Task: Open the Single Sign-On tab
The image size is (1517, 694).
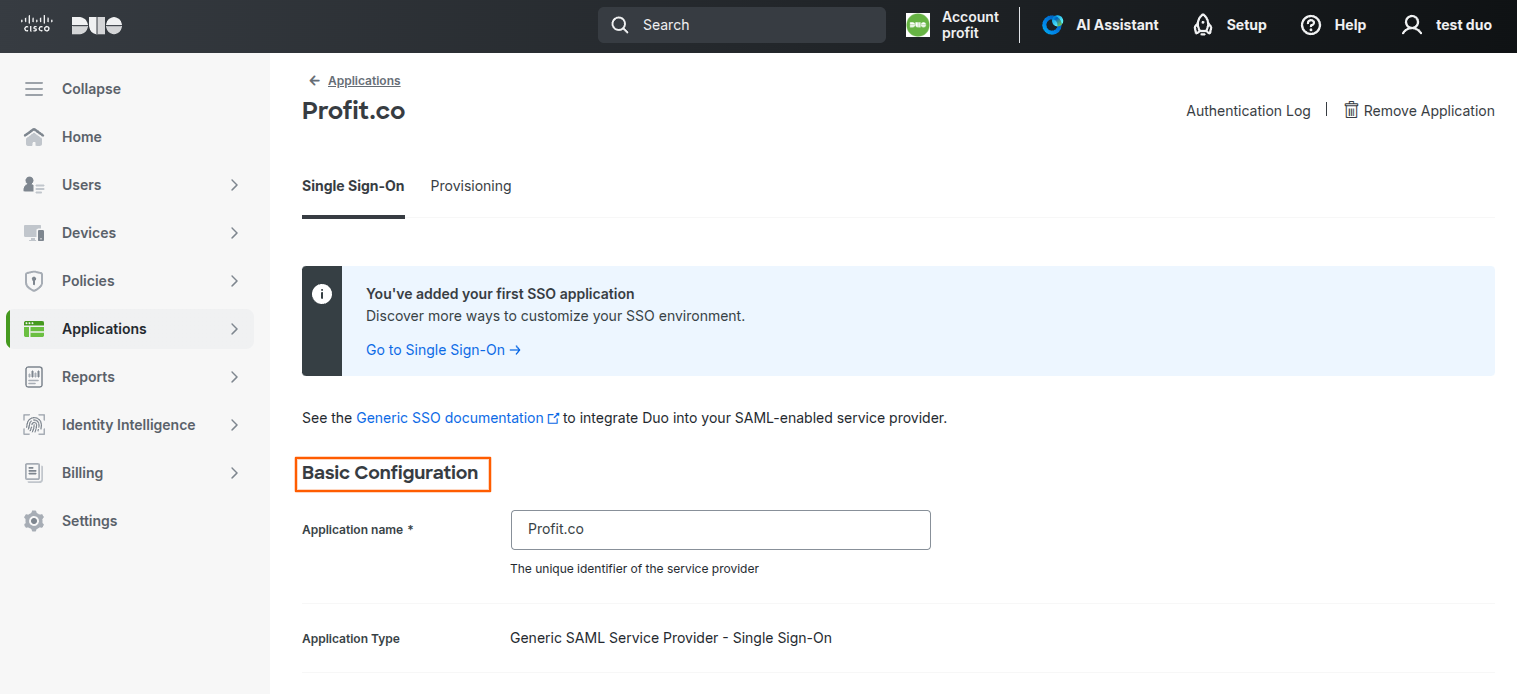Action: 353,186
